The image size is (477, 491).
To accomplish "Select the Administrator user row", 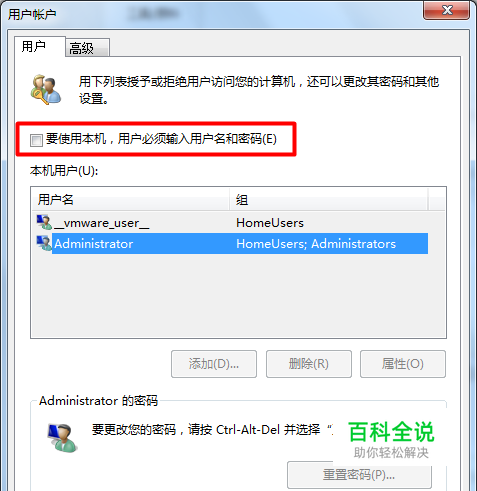I will point(232,244).
